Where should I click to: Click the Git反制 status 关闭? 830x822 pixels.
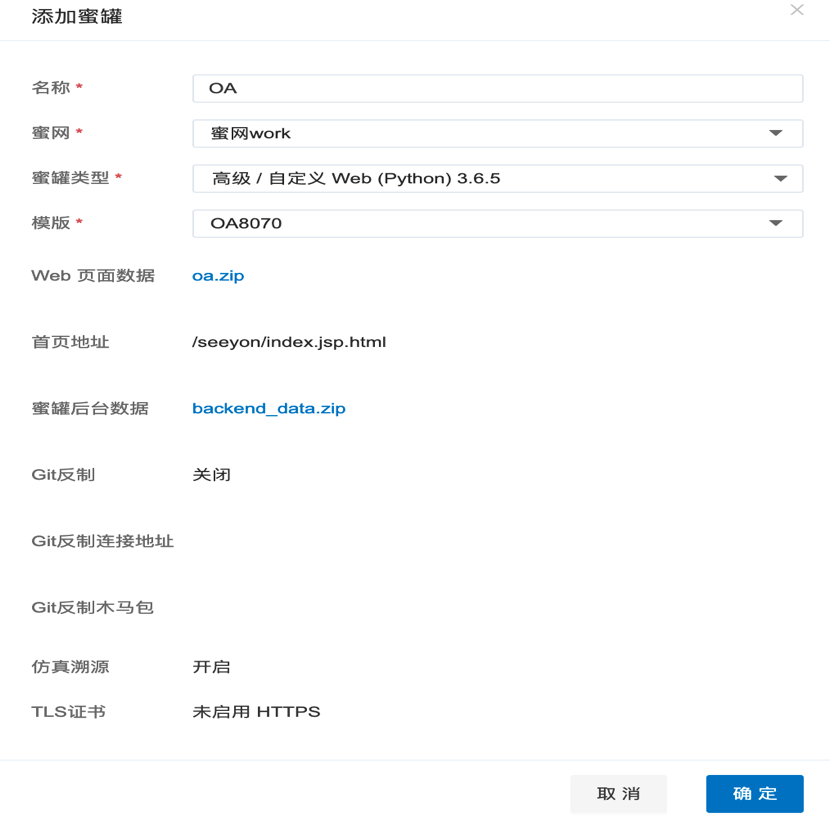[211, 474]
